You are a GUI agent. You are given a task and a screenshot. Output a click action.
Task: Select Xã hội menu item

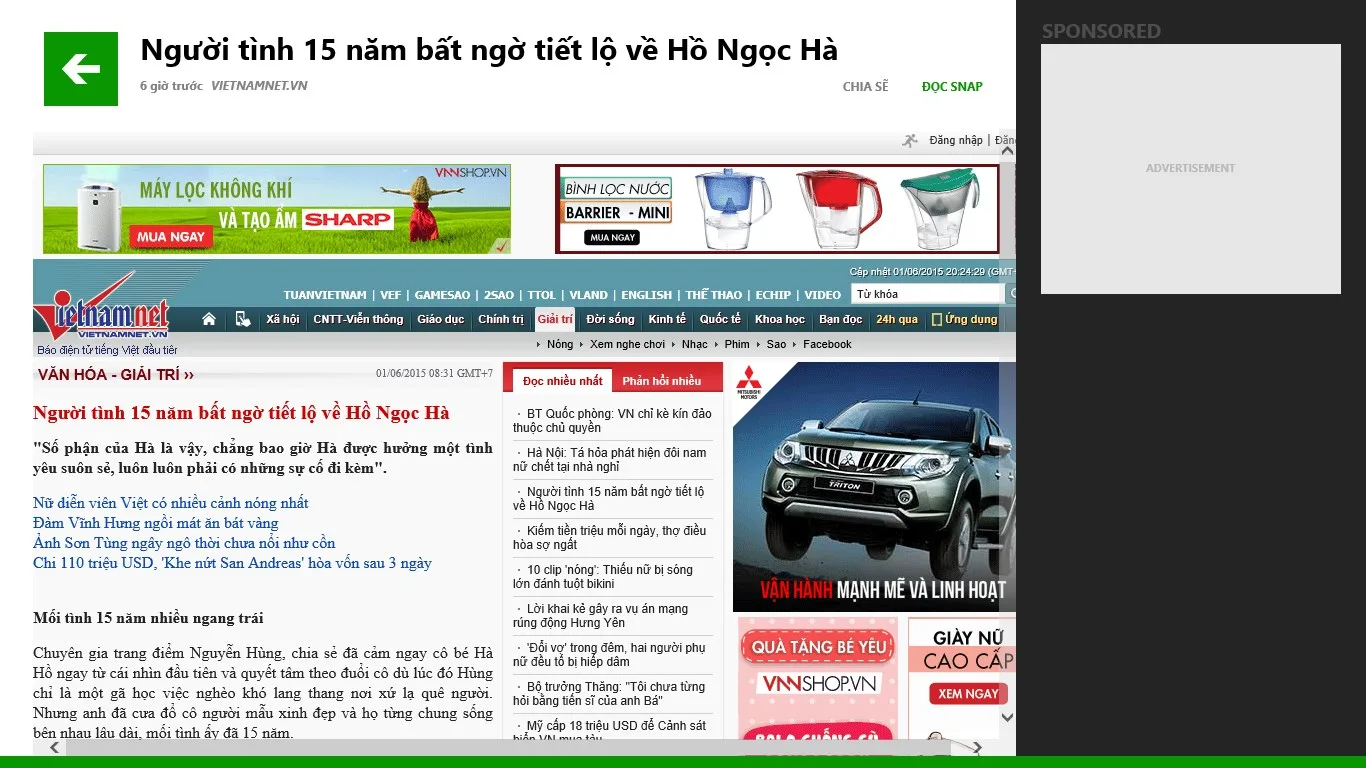click(283, 320)
